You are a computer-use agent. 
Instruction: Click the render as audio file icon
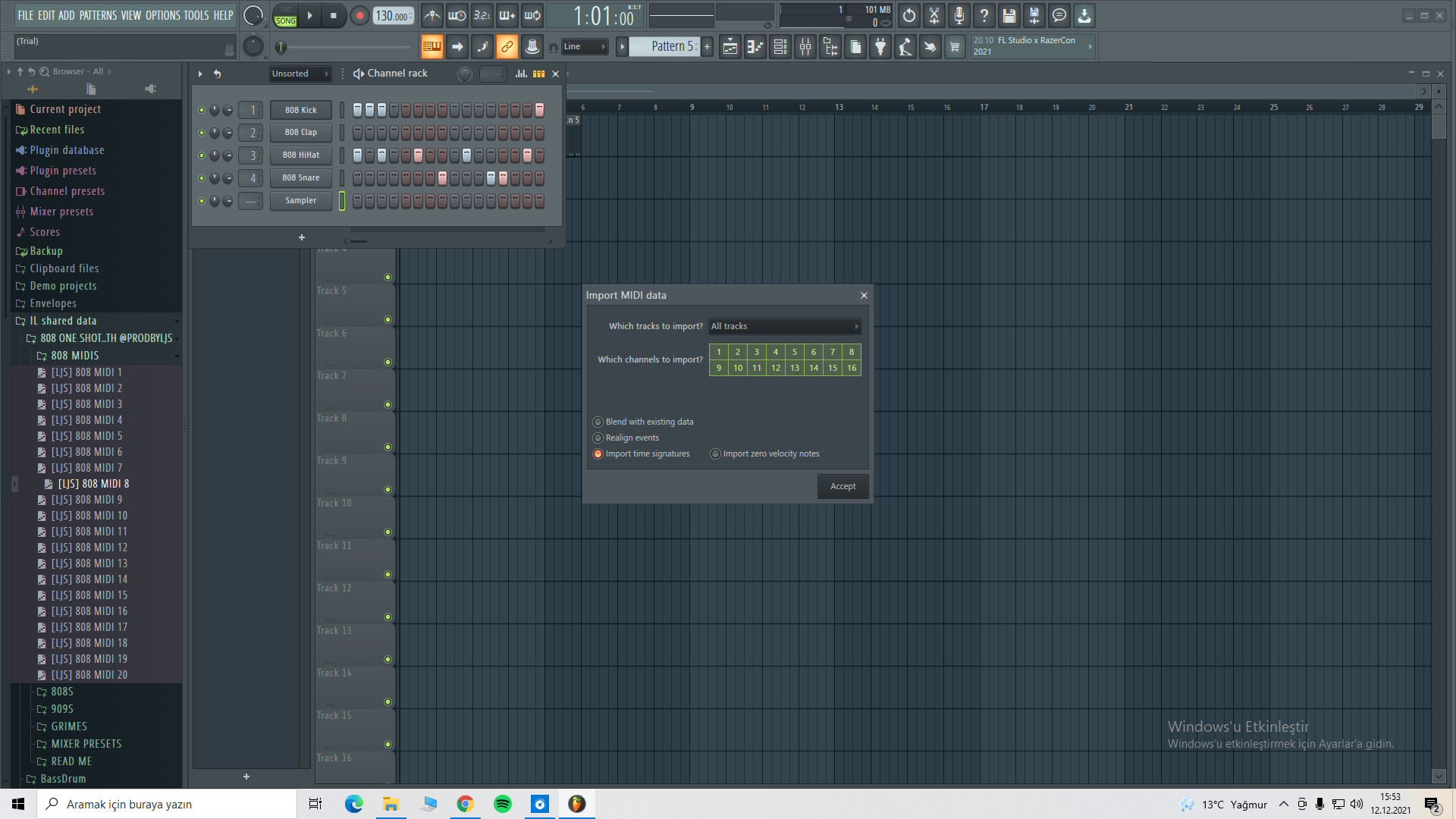point(1034,15)
